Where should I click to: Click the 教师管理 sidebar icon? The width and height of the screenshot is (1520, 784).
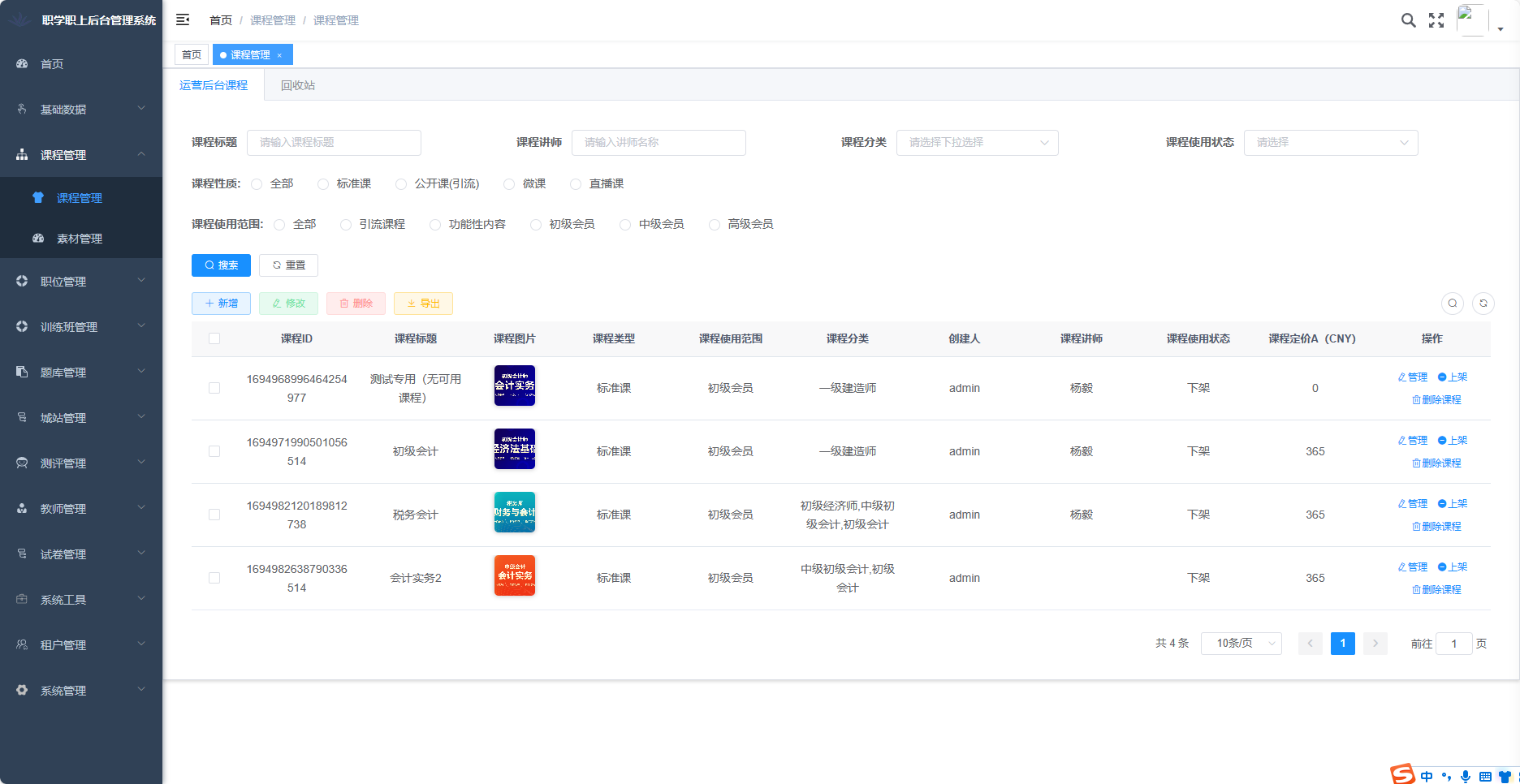[22, 508]
